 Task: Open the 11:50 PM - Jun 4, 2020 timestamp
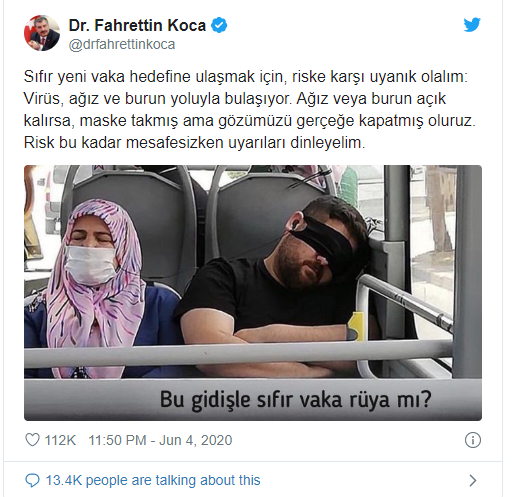160,440
